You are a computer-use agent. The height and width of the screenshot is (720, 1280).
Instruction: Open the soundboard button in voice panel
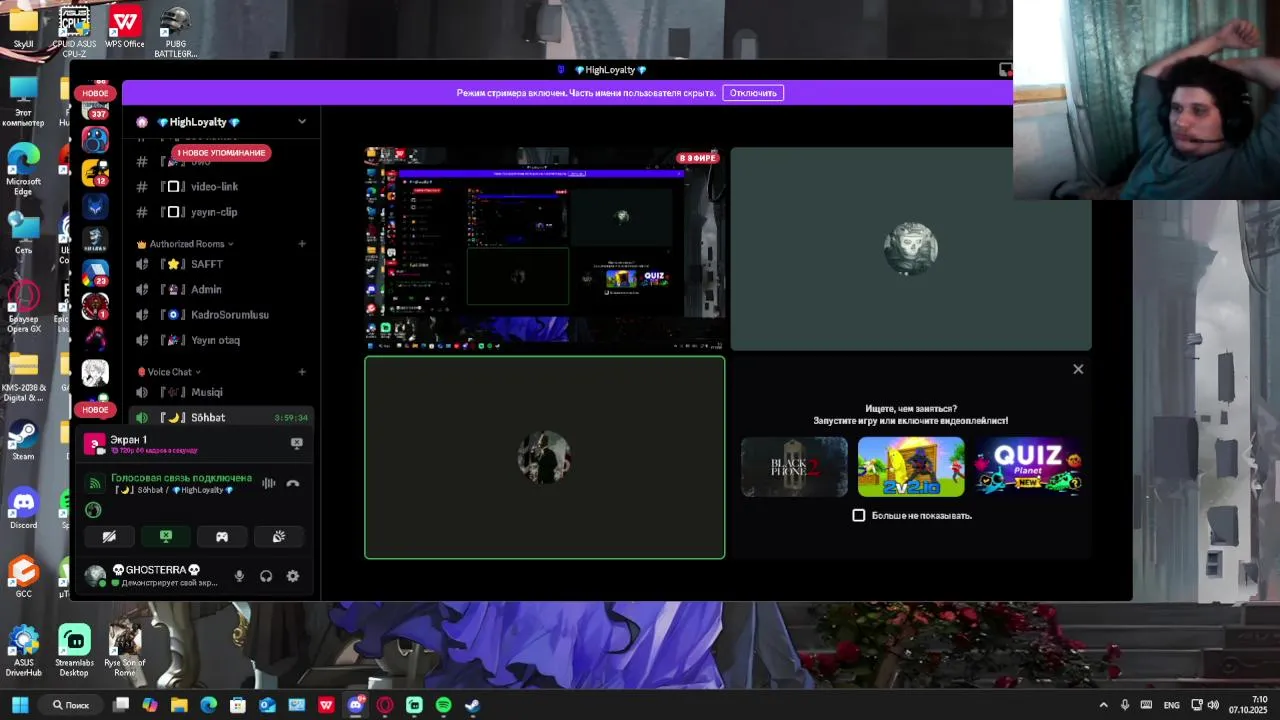pos(279,537)
